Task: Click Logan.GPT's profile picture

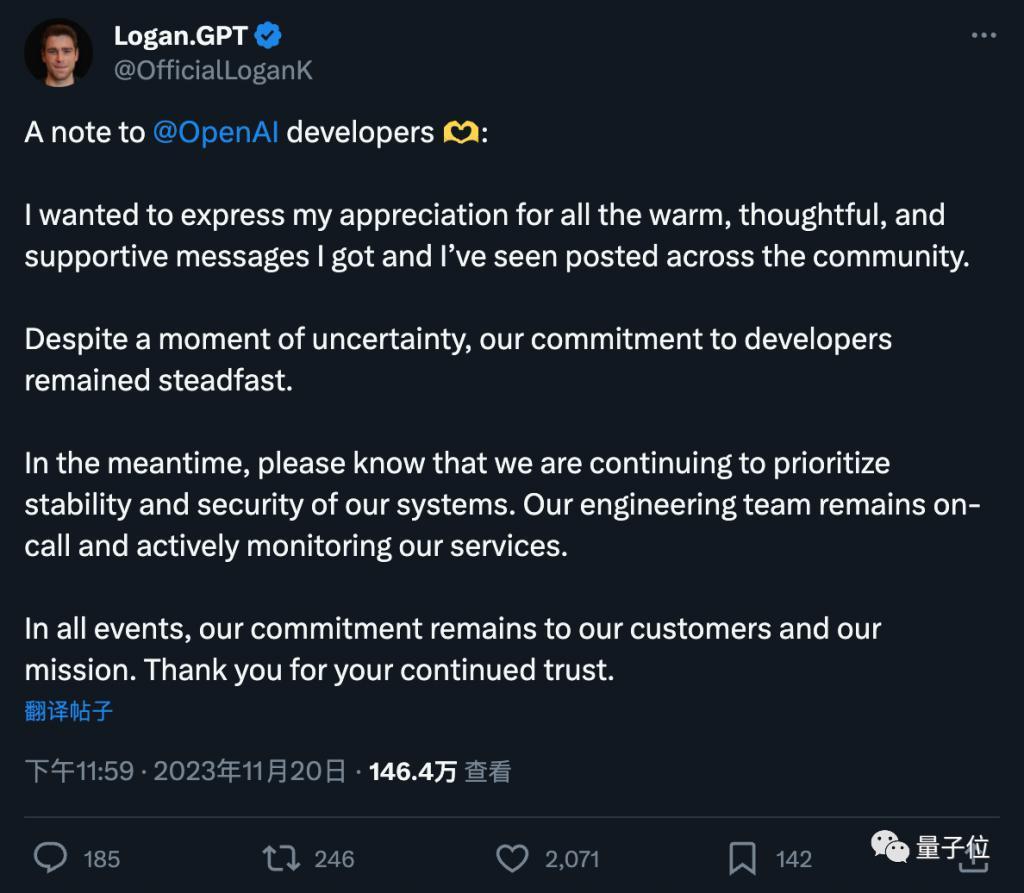Action: pos(59,51)
